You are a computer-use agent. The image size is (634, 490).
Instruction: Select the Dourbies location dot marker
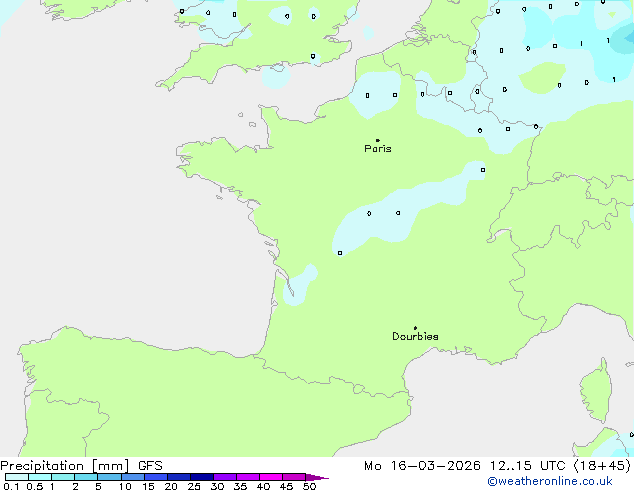(x=415, y=328)
